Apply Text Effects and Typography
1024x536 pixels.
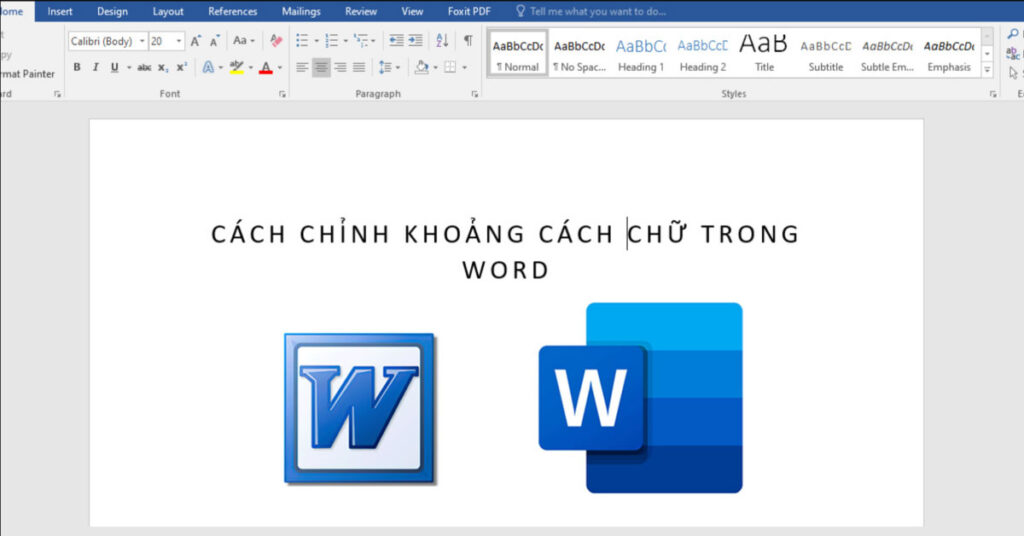[208, 67]
